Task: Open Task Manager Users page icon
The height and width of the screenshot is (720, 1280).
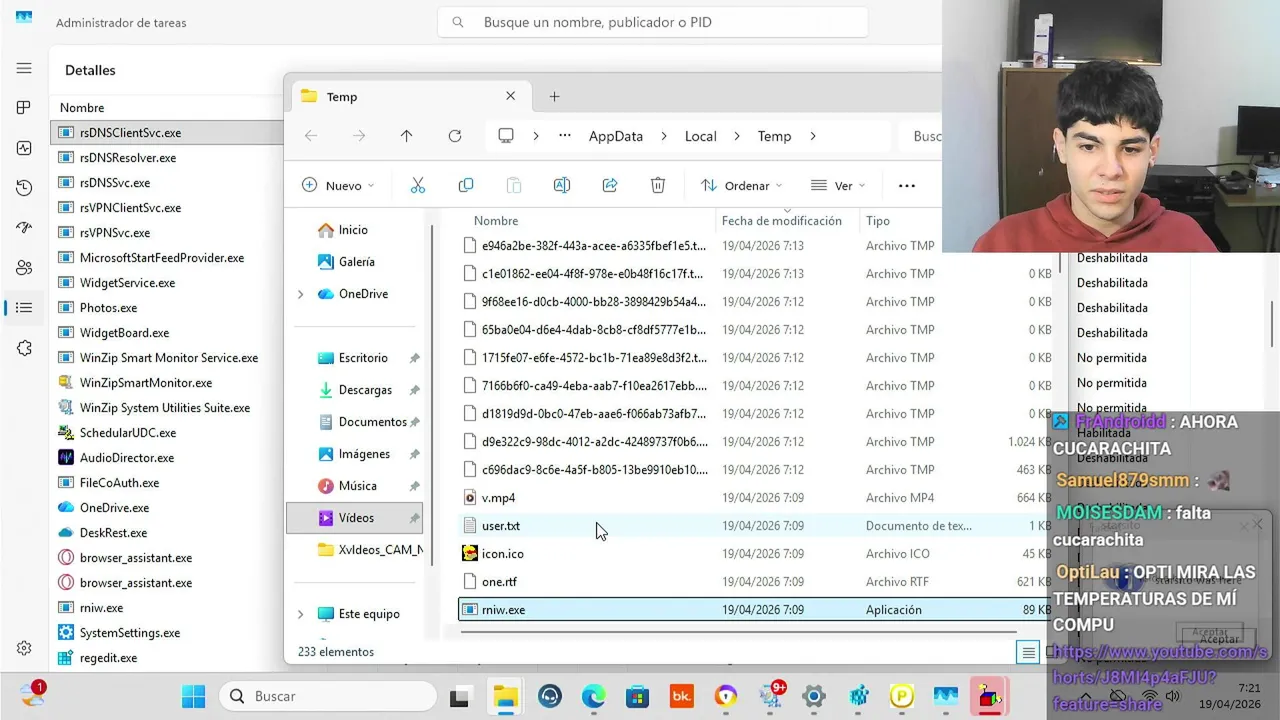Action: coord(24,268)
